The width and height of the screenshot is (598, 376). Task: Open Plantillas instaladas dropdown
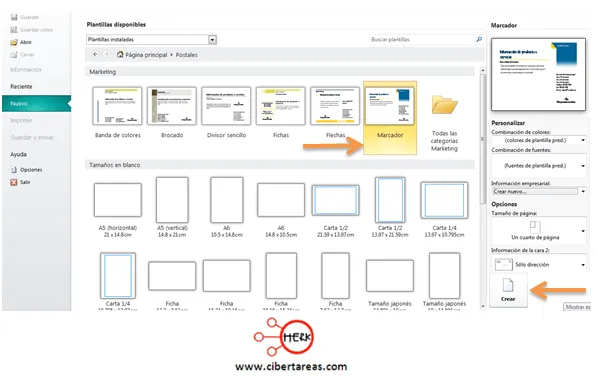(x=212, y=40)
